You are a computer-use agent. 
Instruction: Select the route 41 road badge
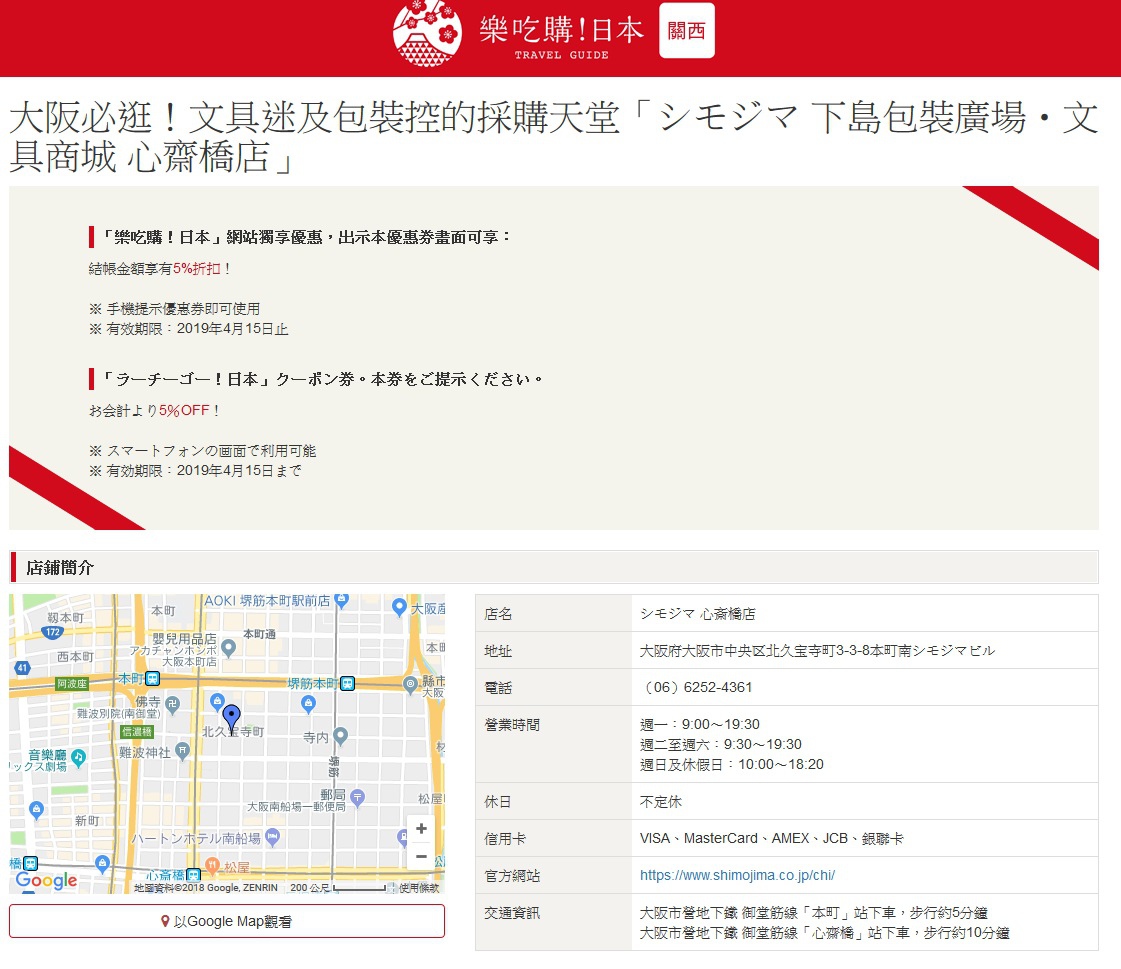click(x=22, y=667)
